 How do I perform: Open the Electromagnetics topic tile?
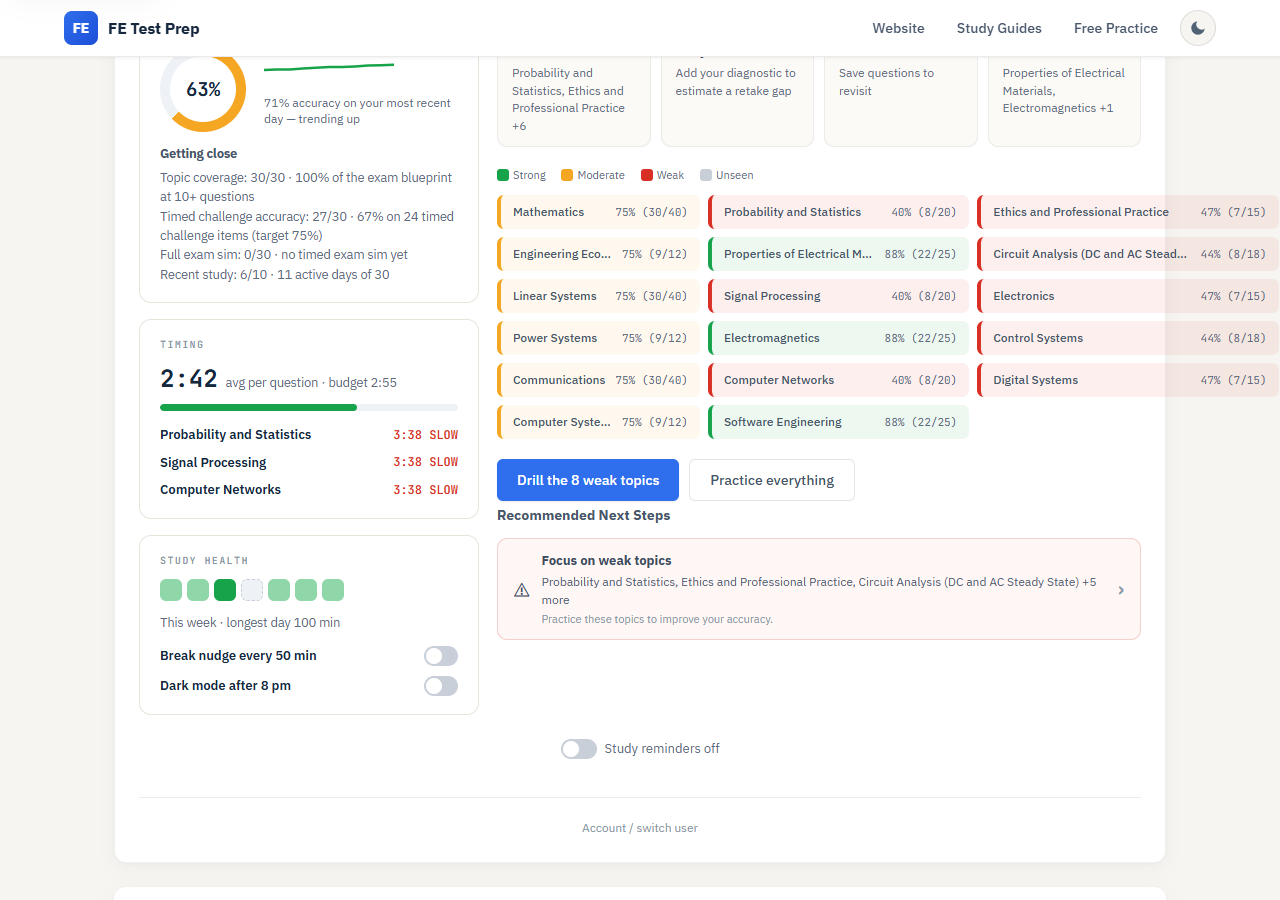[838, 338]
